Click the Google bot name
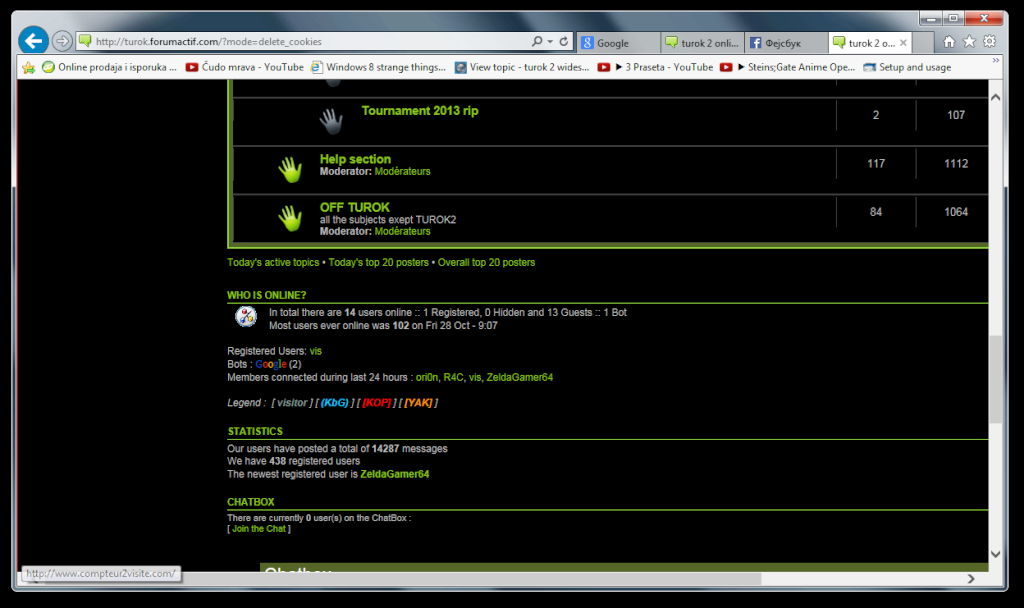 [x=270, y=364]
